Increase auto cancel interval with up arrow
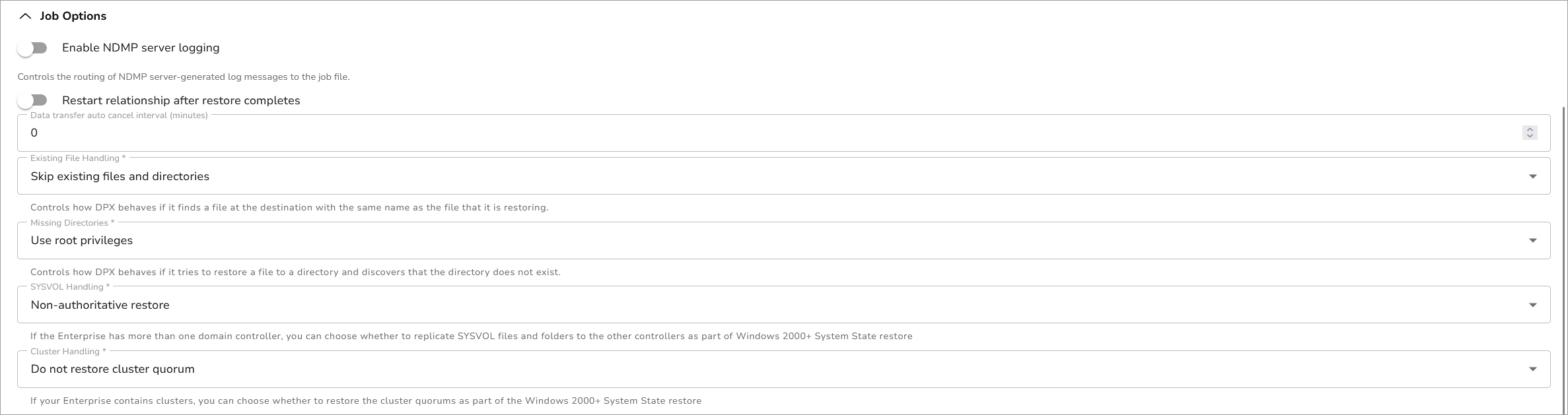Screen dimensions: 1568x415 [1530, 129]
